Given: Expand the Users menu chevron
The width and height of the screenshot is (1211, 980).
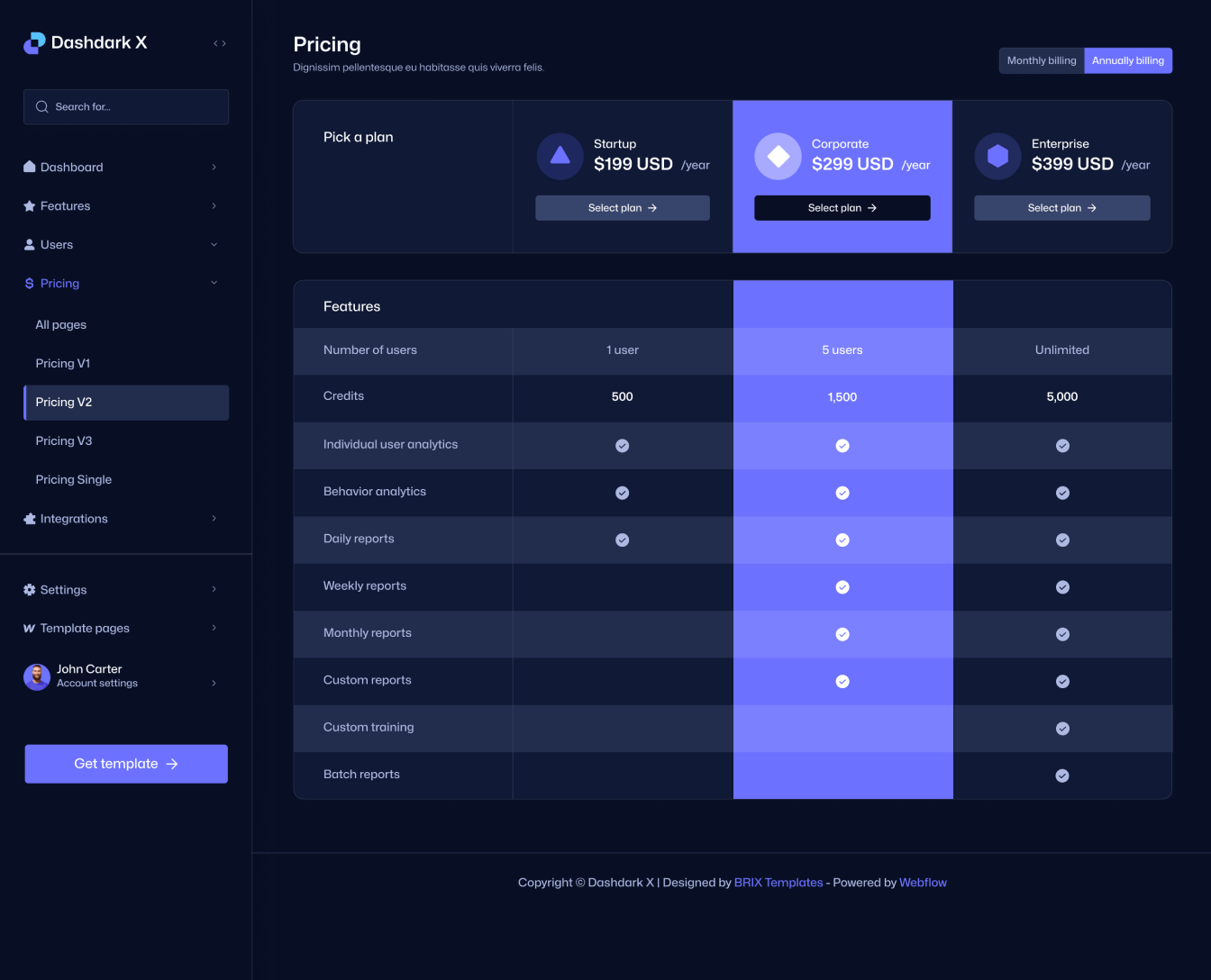Looking at the screenshot, I should pos(214,244).
